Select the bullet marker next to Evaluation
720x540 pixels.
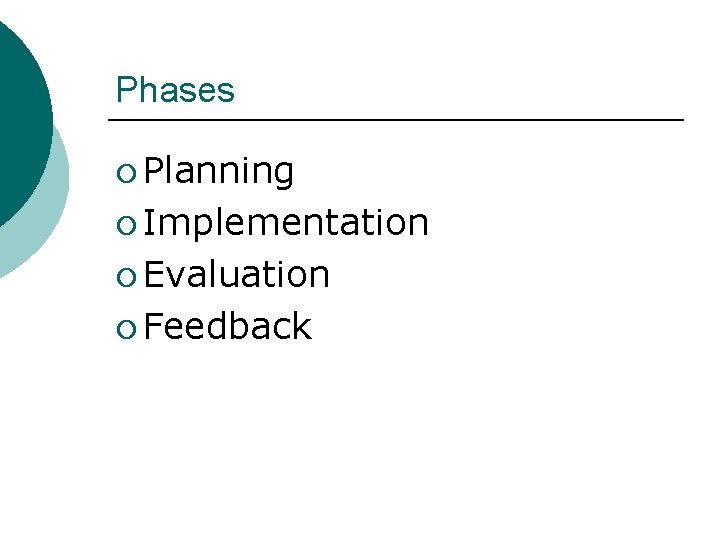coord(124,277)
